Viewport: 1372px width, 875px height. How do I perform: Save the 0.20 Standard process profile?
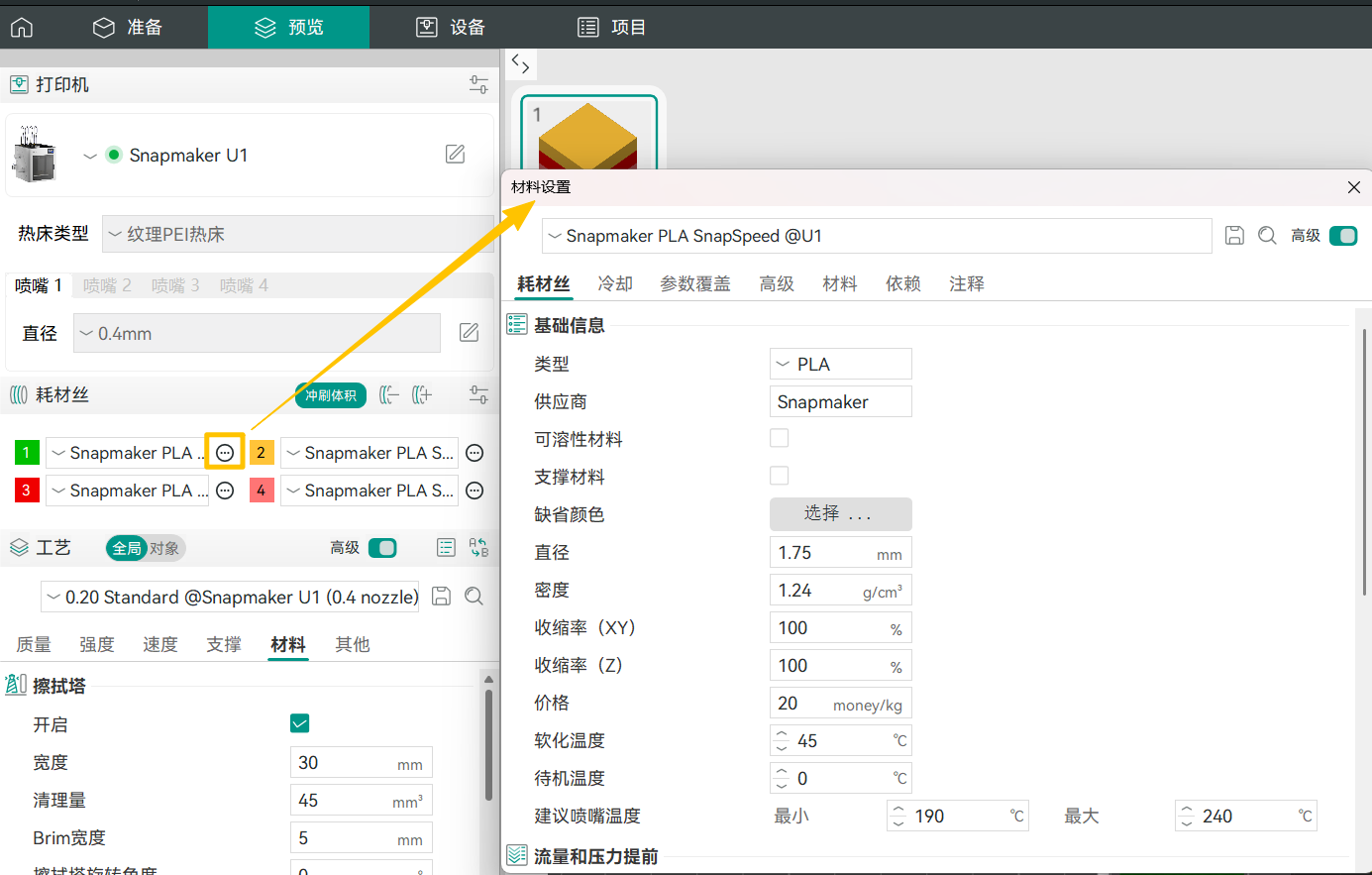point(441,596)
